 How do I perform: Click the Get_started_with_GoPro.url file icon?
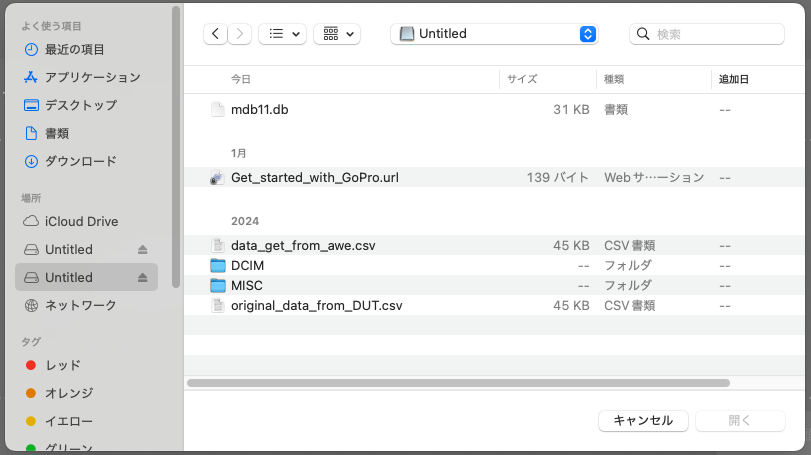pyautogui.click(x=218, y=177)
